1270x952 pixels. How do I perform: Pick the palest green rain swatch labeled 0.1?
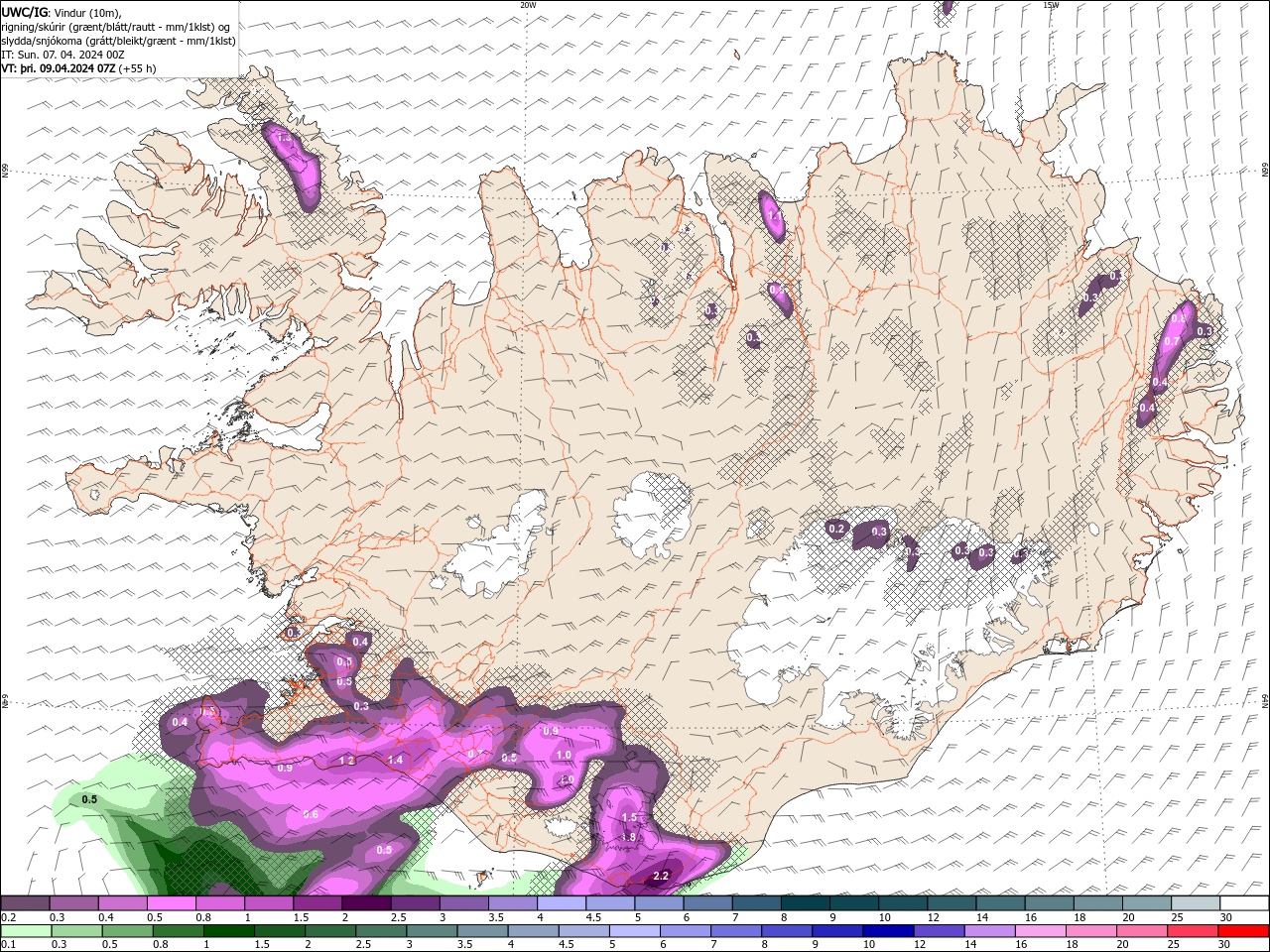click(25, 931)
